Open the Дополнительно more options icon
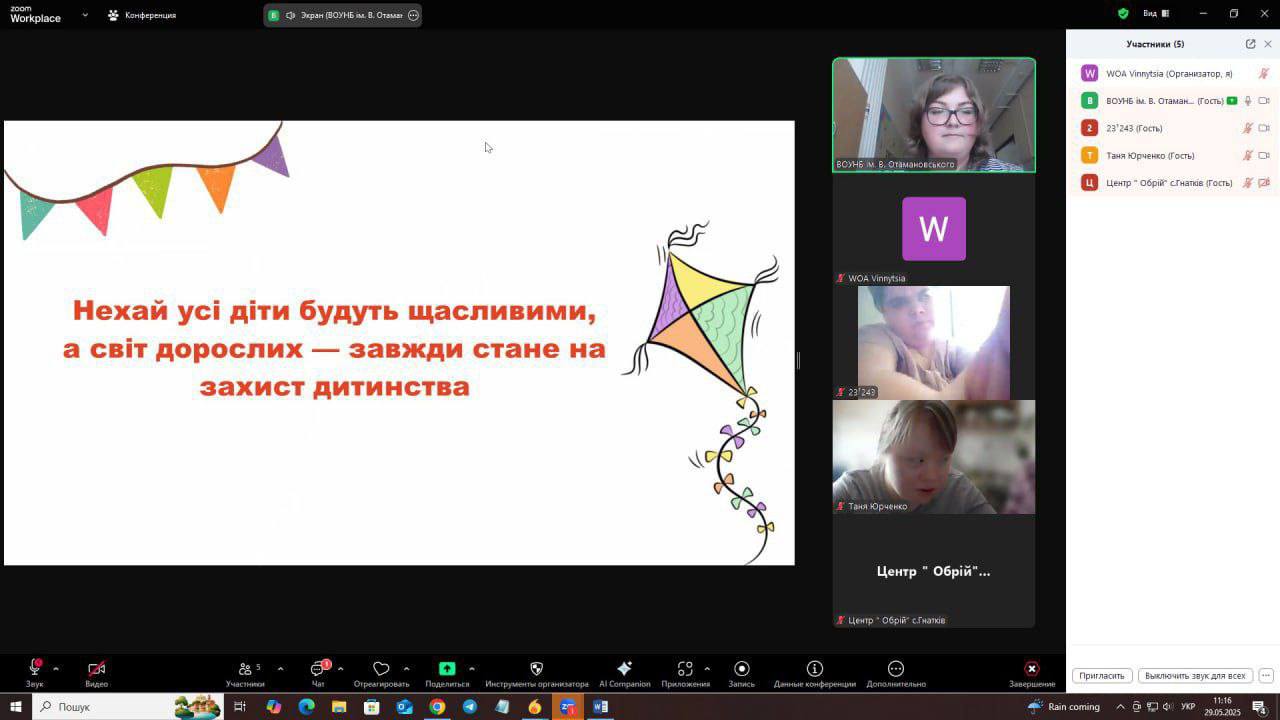The width and height of the screenshot is (1280, 720). point(896,668)
